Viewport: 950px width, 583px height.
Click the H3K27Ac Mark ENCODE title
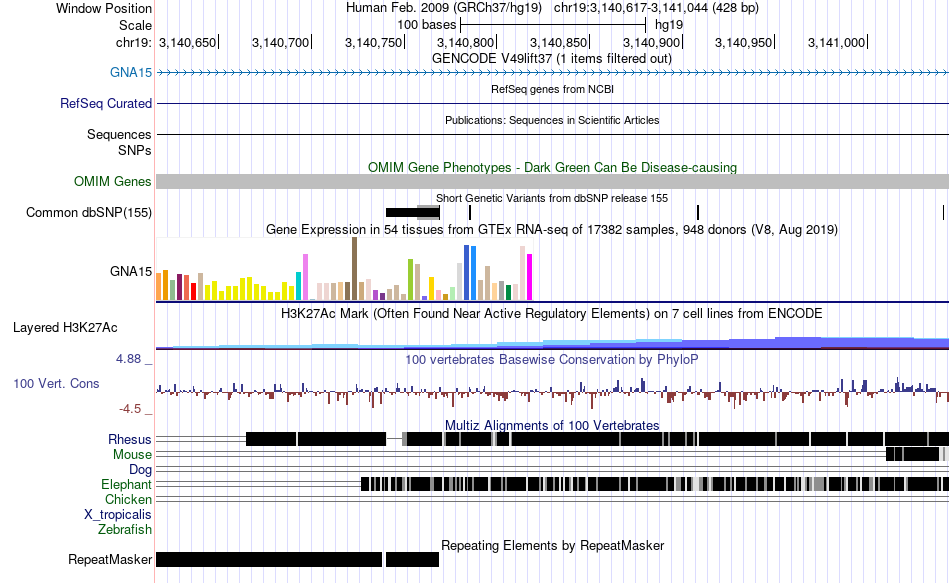pyautogui.click(x=552, y=314)
